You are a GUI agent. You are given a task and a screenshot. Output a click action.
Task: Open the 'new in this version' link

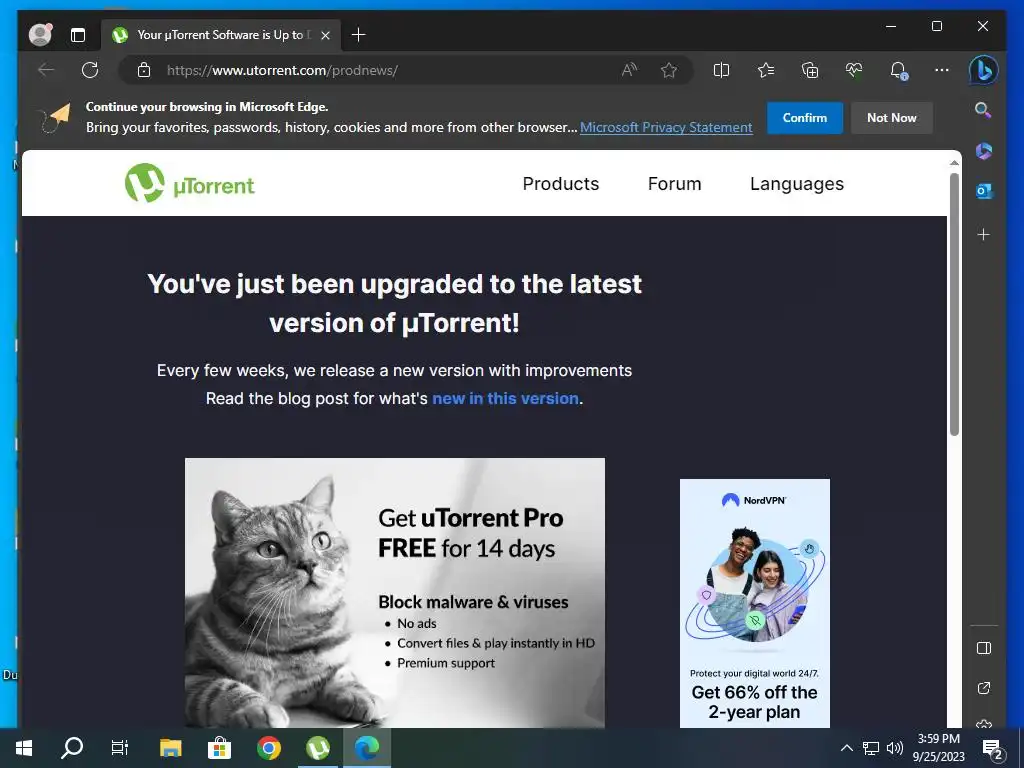[505, 398]
